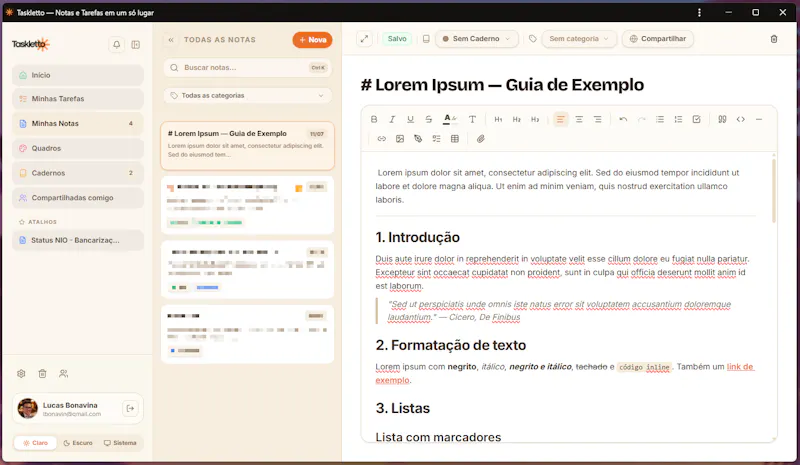
Task: Insert a table
Action: [455, 139]
